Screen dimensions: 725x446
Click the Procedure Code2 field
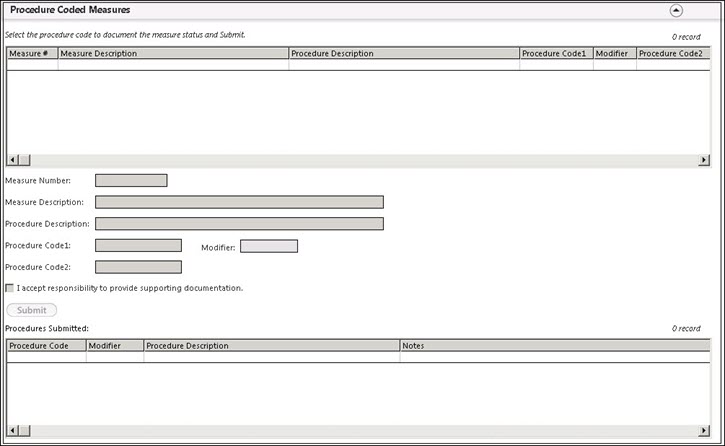coord(138,267)
